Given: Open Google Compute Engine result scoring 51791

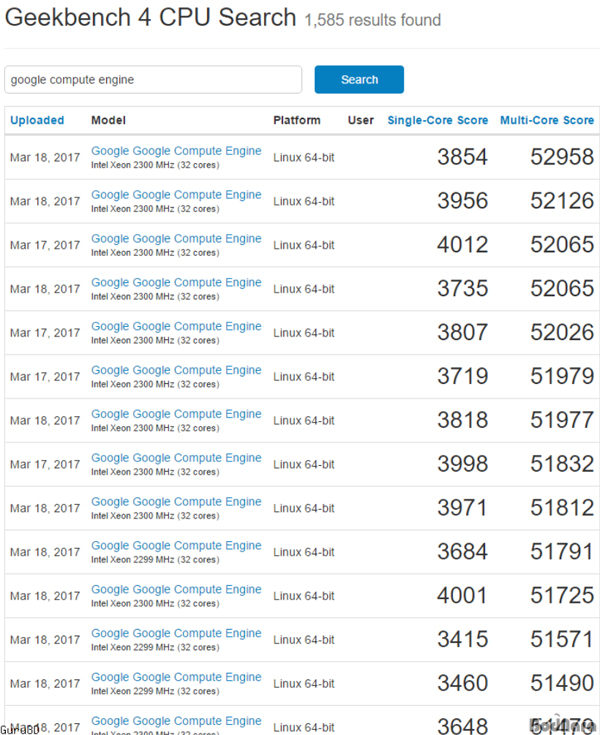Looking at the screenshot, I should 176,546.
